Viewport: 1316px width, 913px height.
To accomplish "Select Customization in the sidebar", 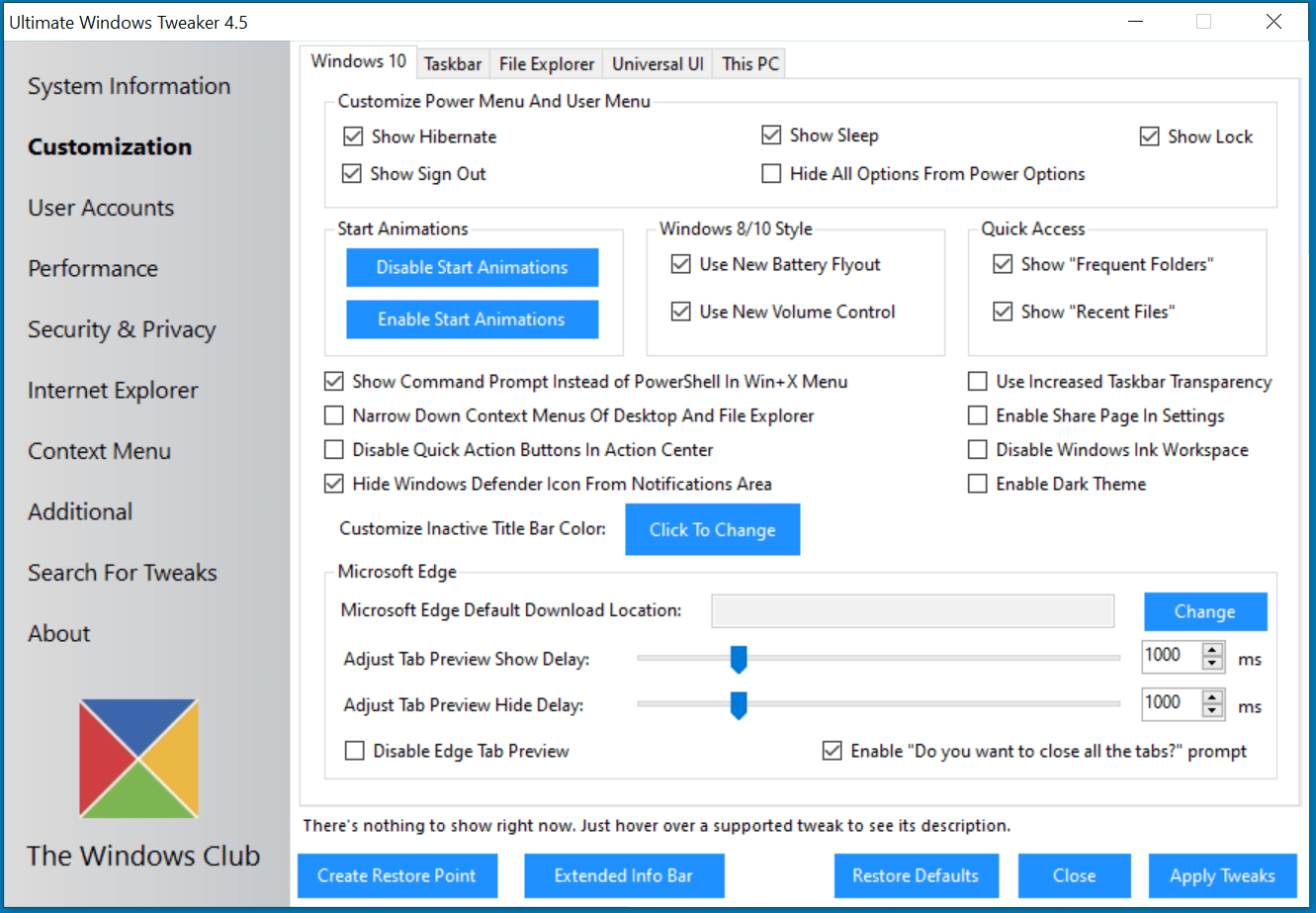I will click(110, 146).
